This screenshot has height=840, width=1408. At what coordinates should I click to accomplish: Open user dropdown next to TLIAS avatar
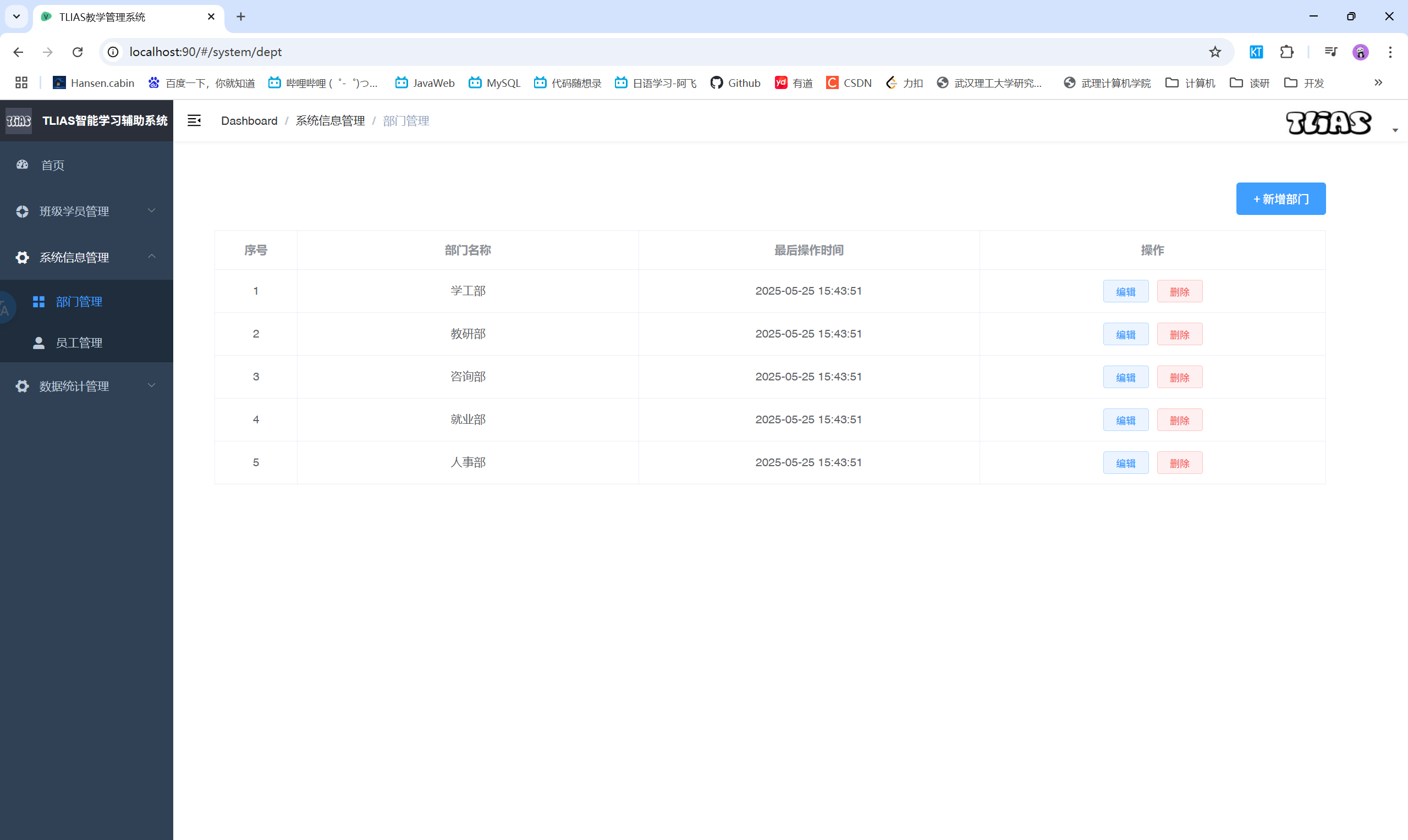coord(1394,130)
